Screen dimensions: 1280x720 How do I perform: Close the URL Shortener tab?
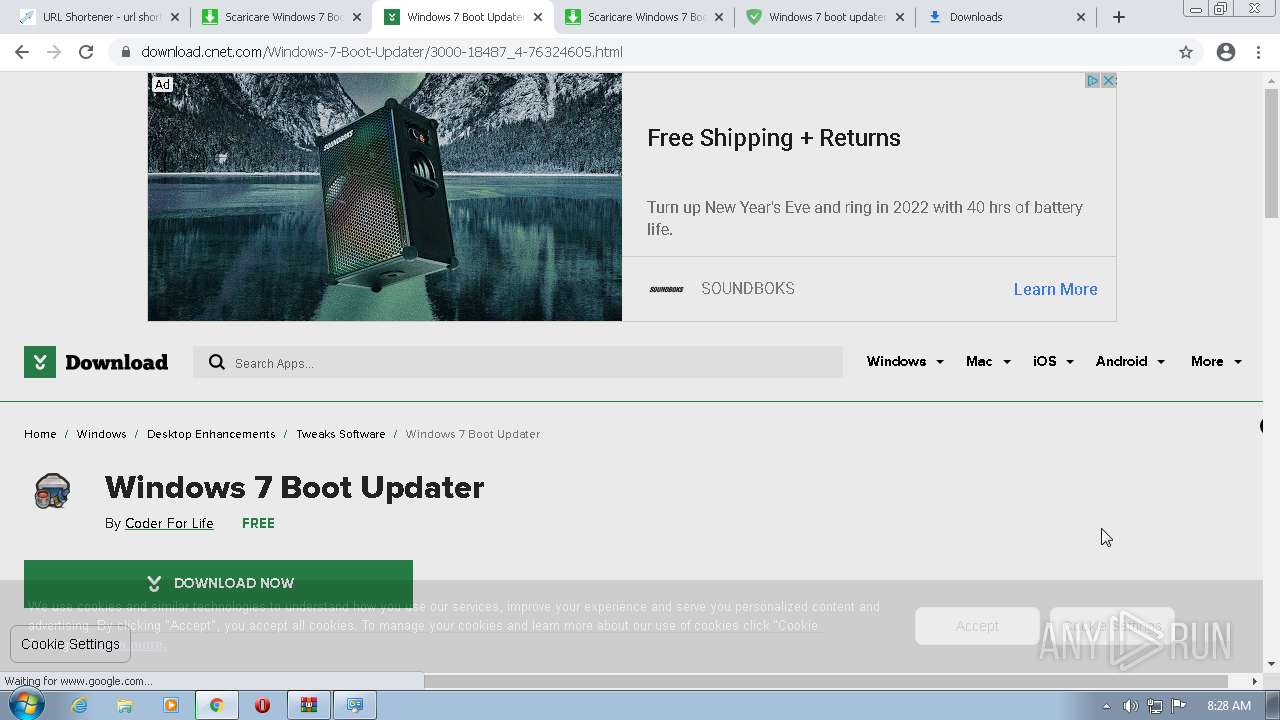[x=175, y=17]
